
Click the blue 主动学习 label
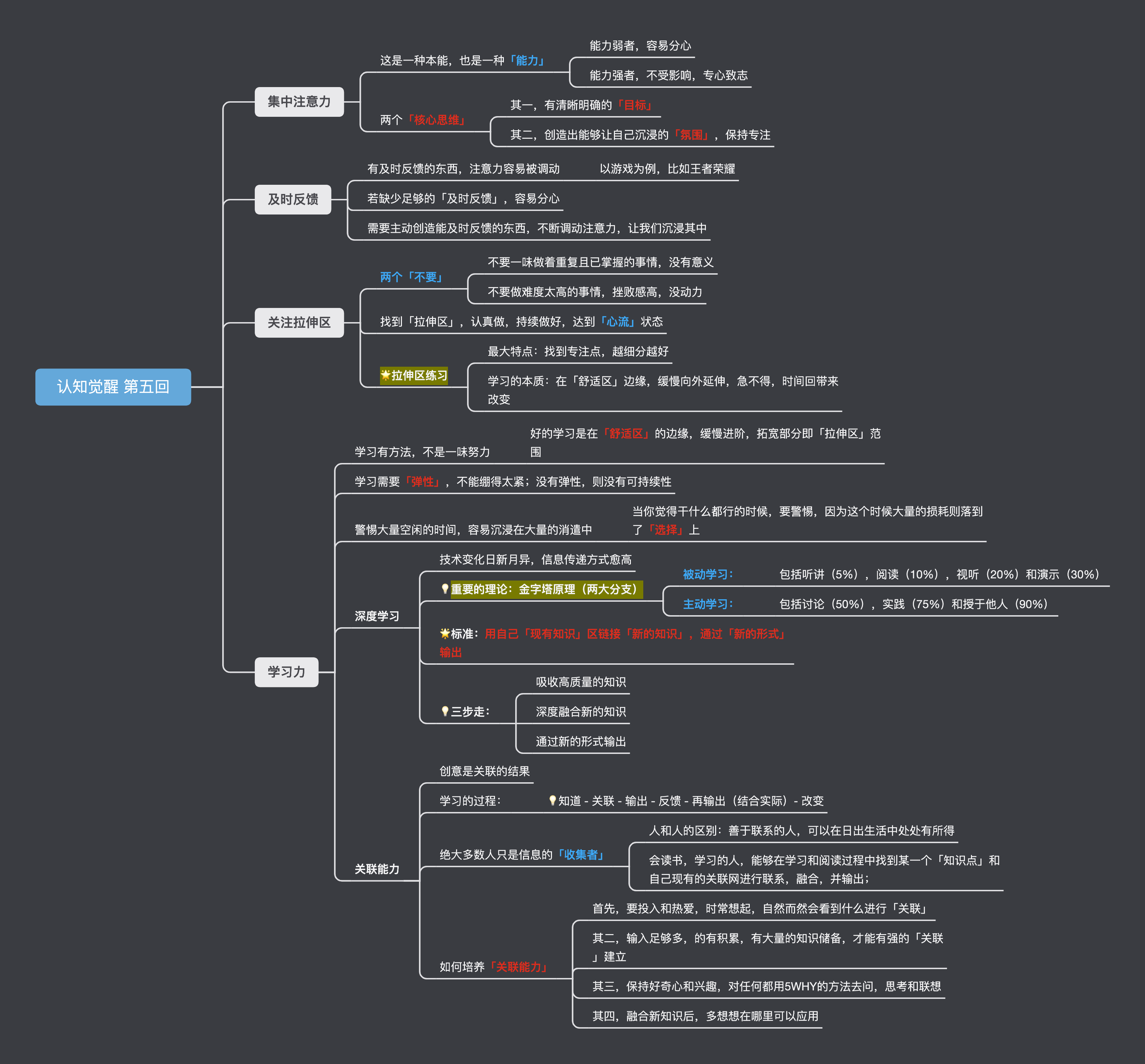[708, 604]
